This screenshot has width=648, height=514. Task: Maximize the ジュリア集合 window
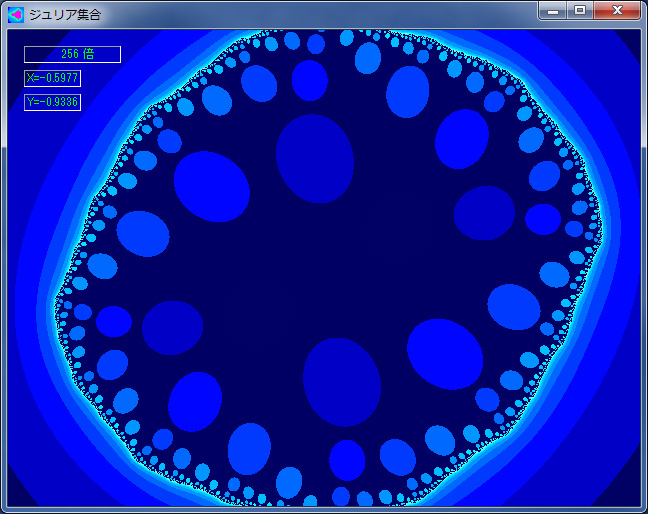(x=580, y=11)
